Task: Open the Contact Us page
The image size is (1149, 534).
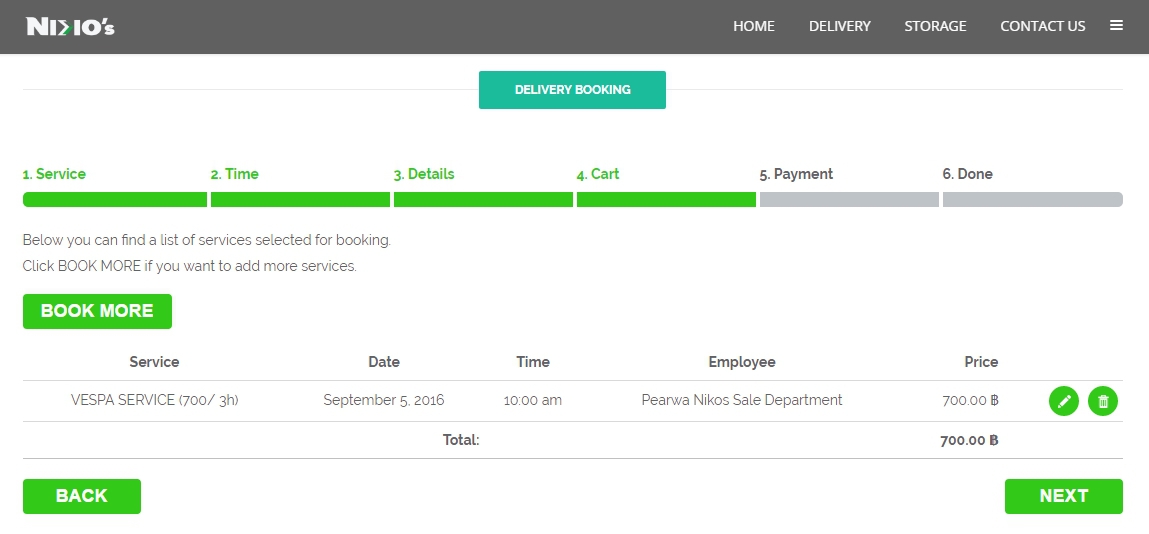Action: point(1042,26)
